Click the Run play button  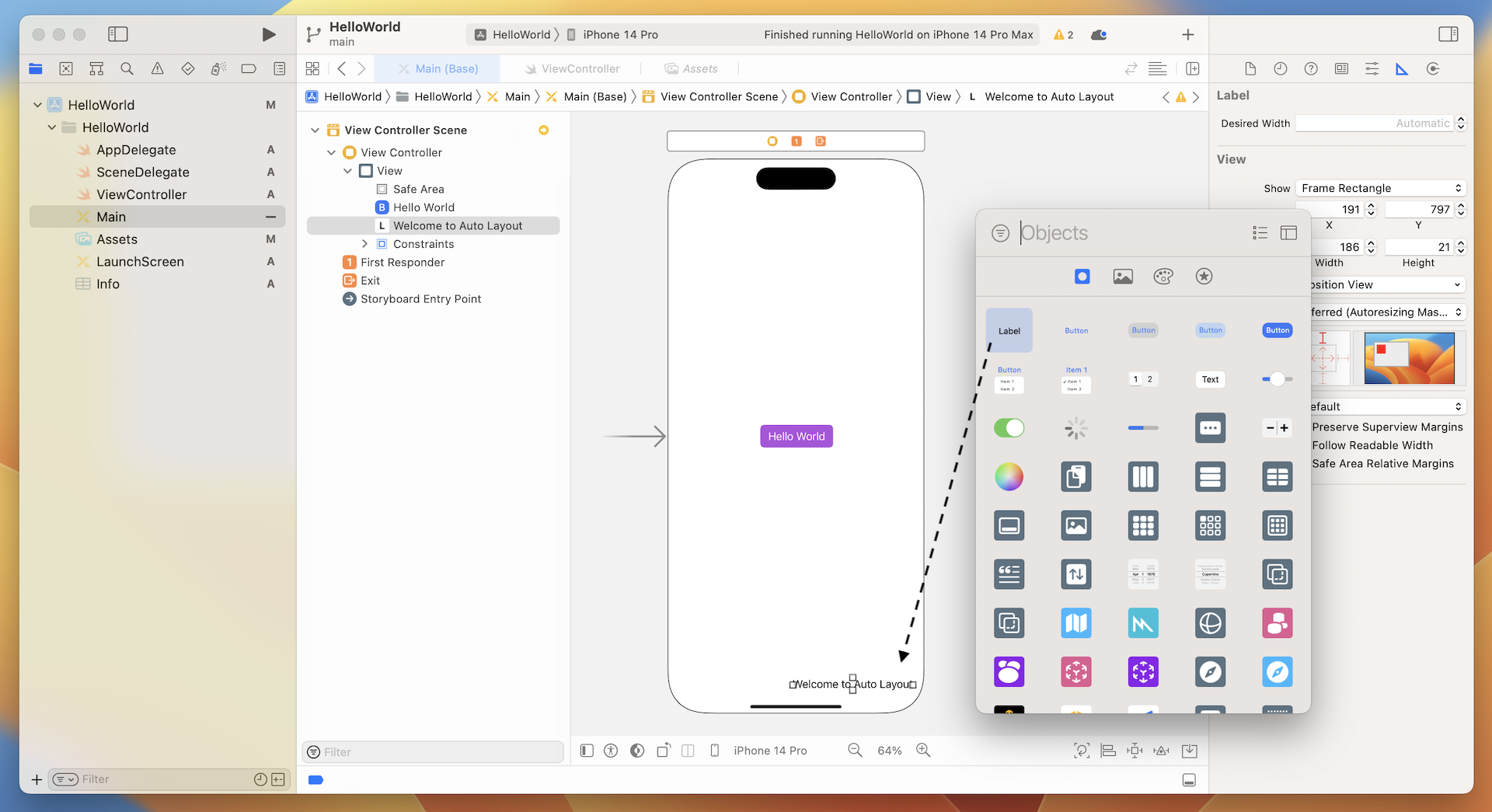(268, 34)
